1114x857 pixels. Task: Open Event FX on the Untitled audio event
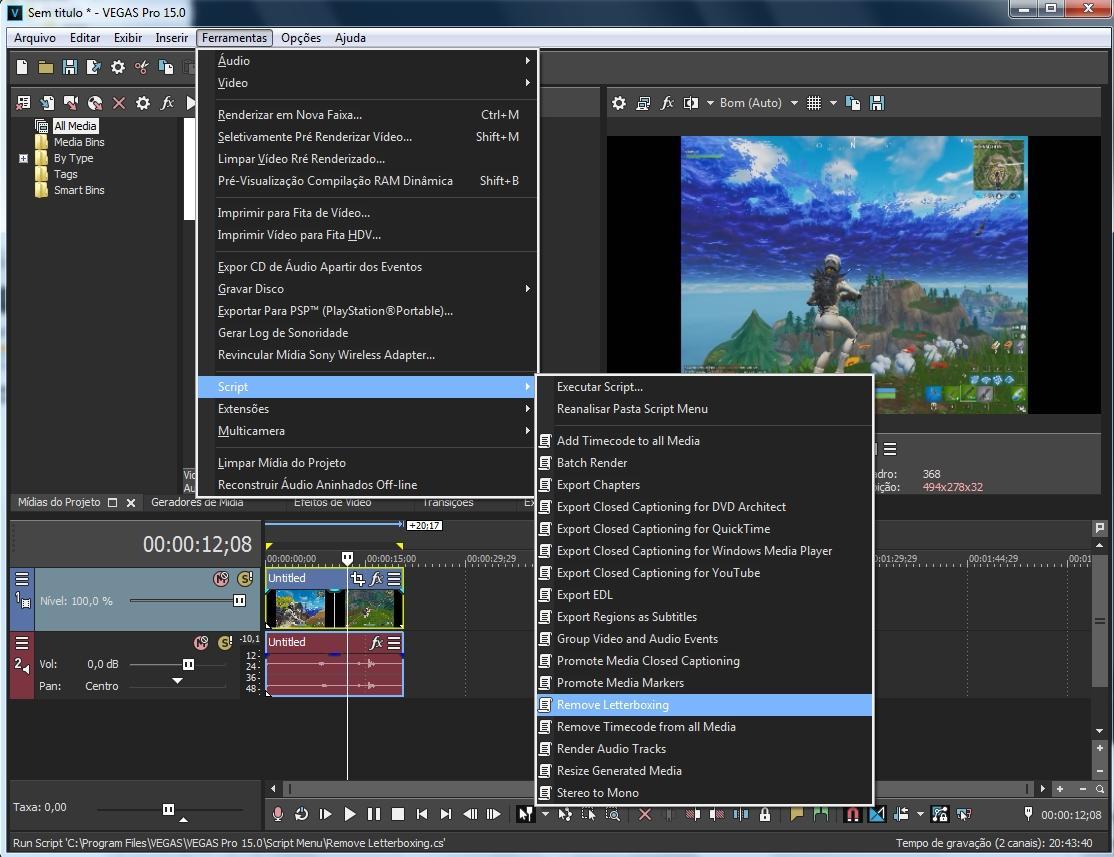376,642
